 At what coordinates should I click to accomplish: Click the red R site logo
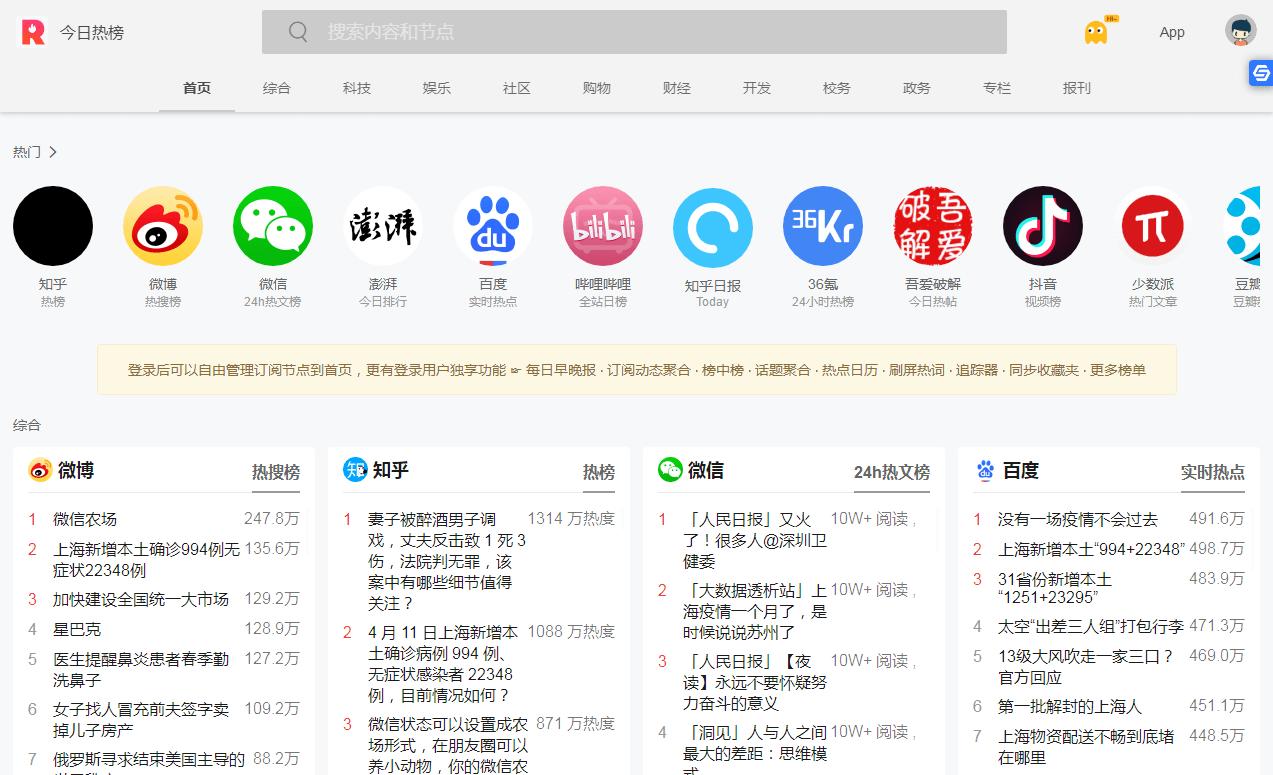(33, 32)
